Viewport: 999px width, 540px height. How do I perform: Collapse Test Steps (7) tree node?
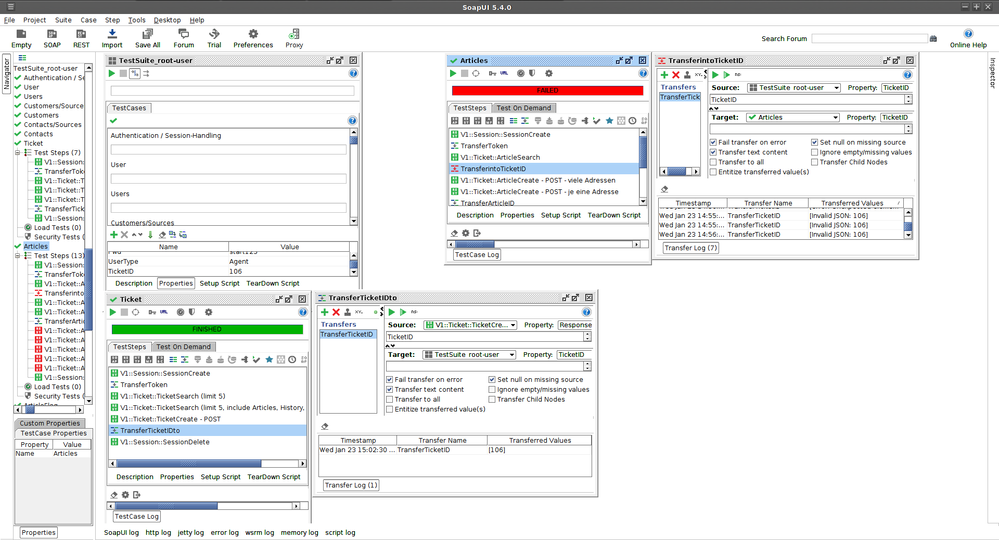pyautogui.click(x=17, y=153)
